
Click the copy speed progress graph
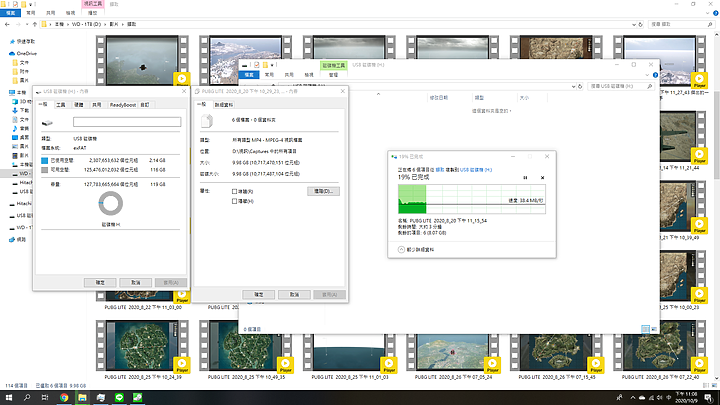472,199
